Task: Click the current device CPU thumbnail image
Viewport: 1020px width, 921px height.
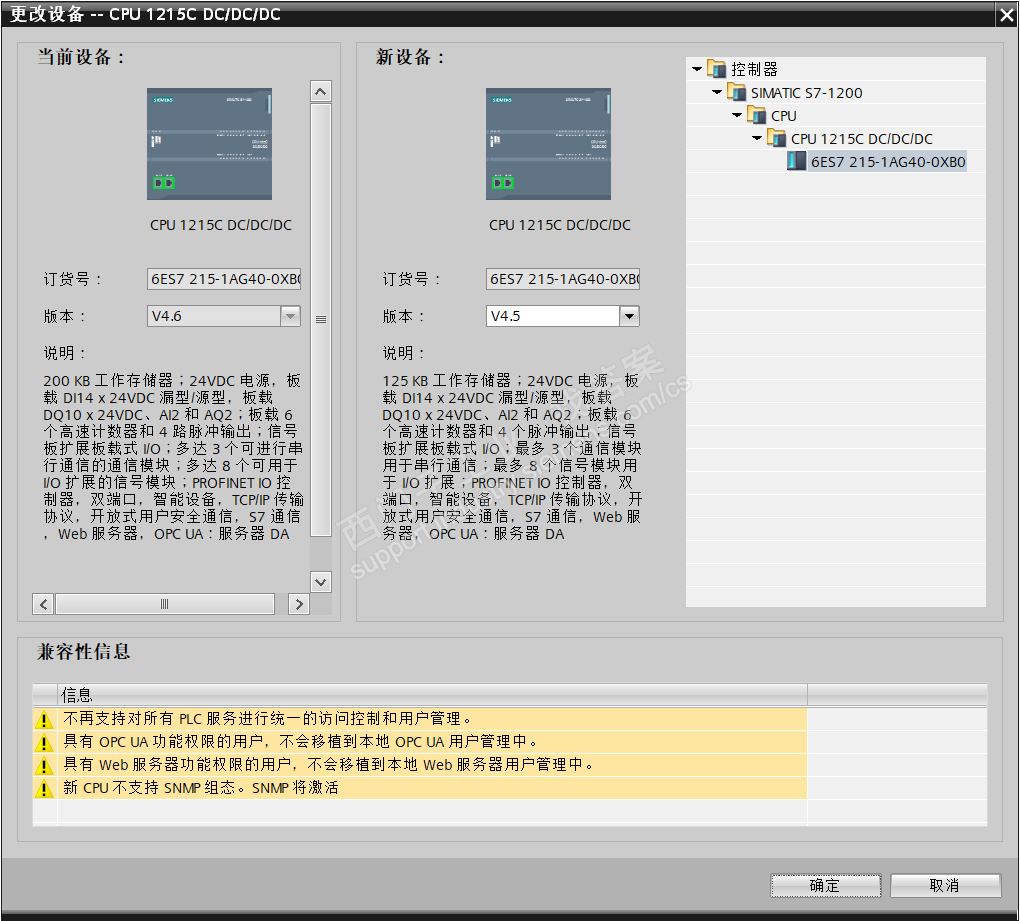Action: (x=209, y=144)
